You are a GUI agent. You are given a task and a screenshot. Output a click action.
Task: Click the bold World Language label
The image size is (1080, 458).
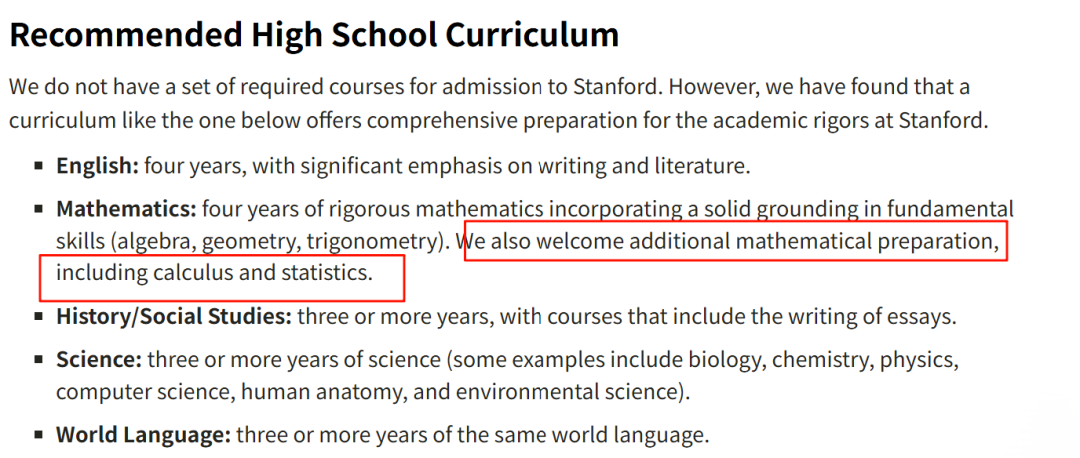click(143, 436)
